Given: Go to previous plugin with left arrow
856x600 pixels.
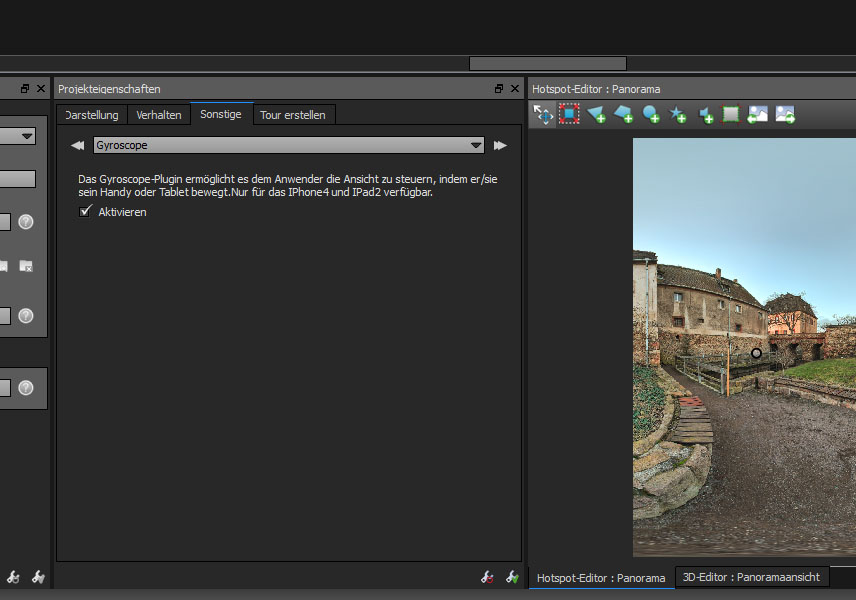Looking at the screenshot, I should pyautogui.click(x=77, y=146).
